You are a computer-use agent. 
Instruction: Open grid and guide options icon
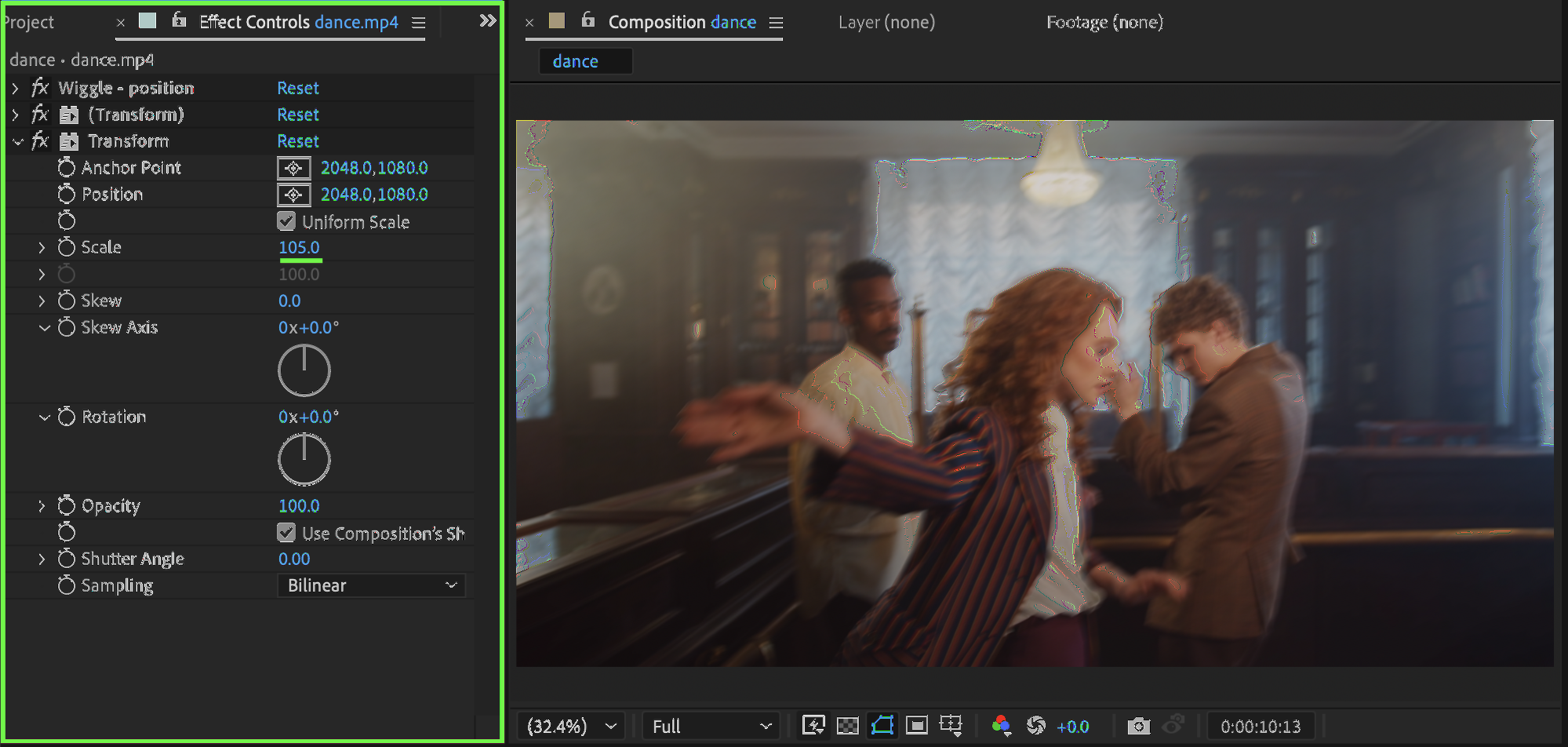click(951, 725)
